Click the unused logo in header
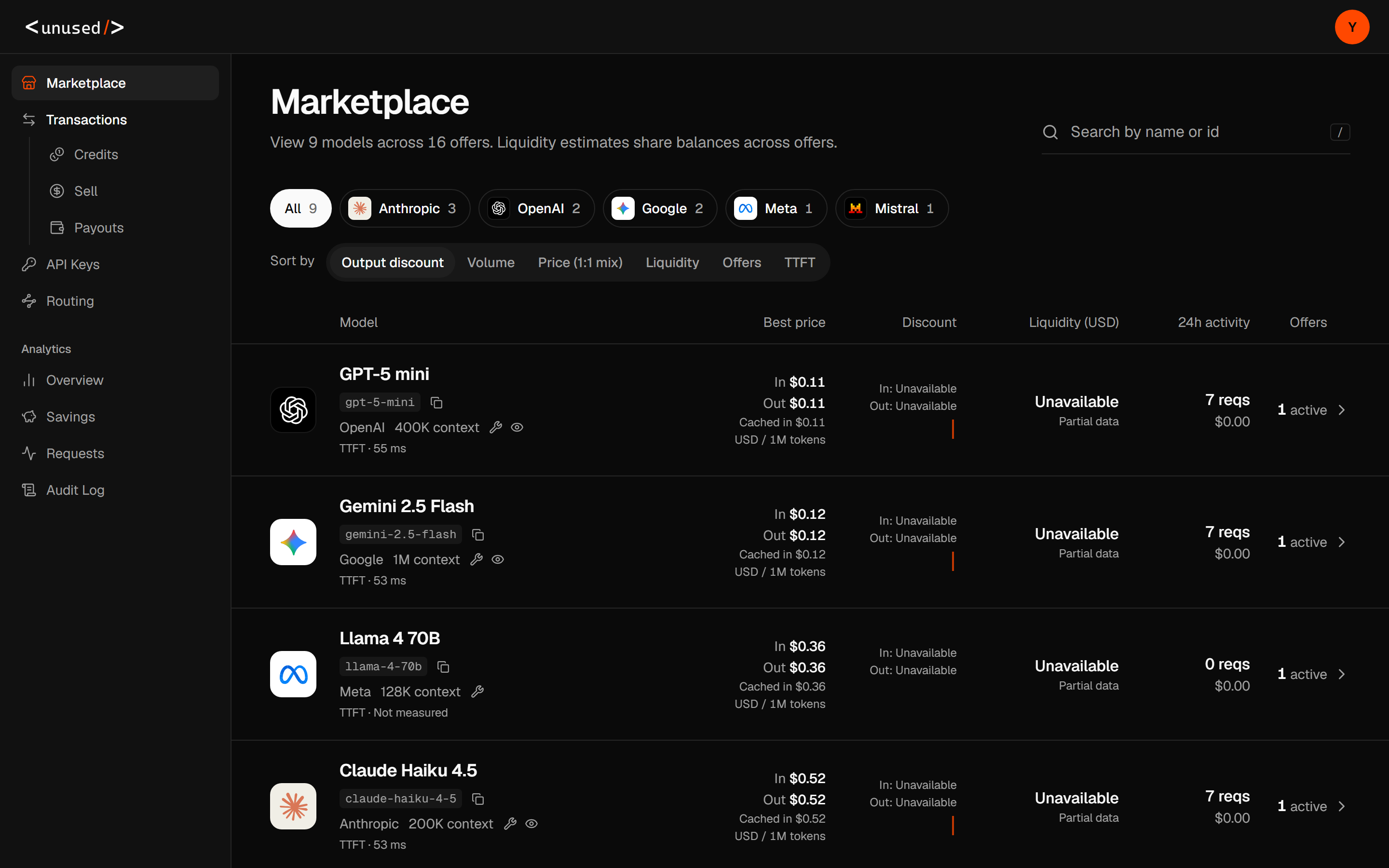 pyautogui.click(x=75, y=27)
